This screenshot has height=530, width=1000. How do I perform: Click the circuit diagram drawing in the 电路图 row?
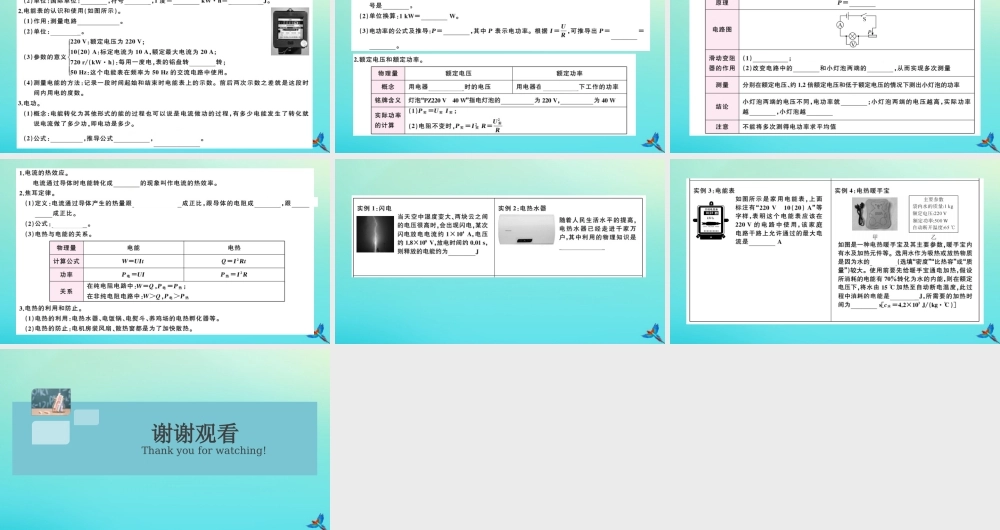tap(858, 29)
